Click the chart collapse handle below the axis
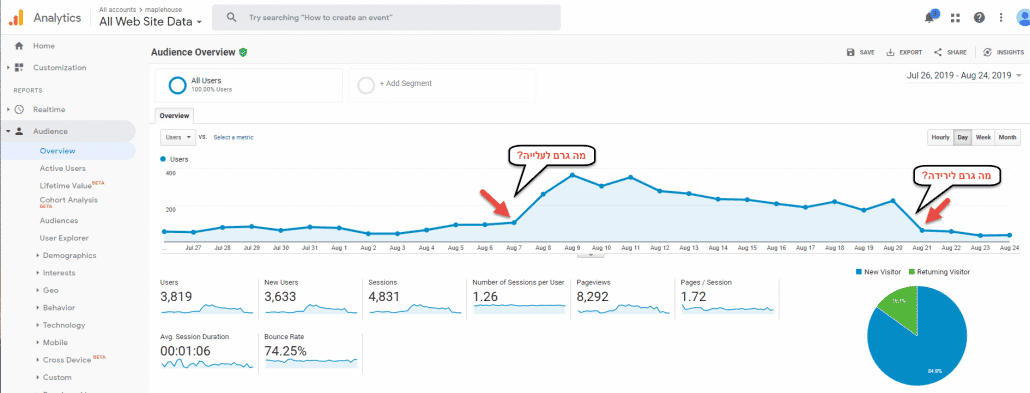 (x=590, y=255)
